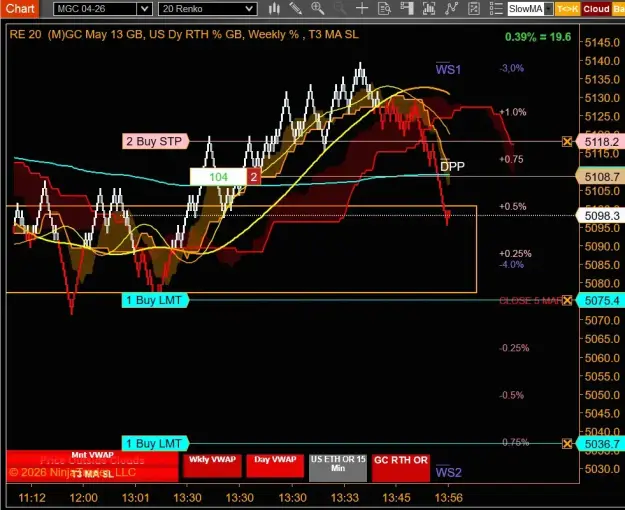This screenshot has width=625, height=510.
Task: Select the 2 Buy STP order label
Action: [x=155, y=142]
